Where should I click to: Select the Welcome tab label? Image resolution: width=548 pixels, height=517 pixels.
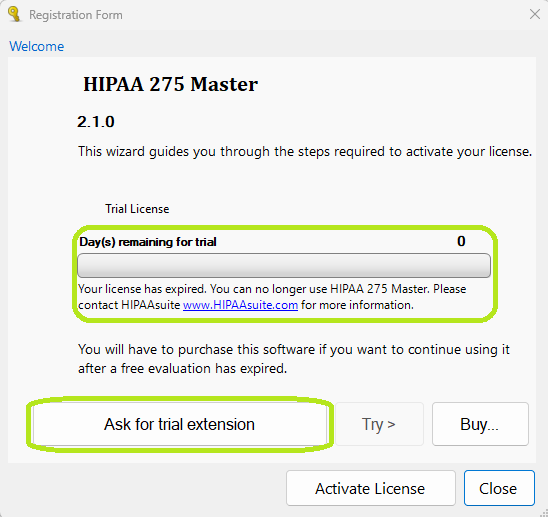37,46
